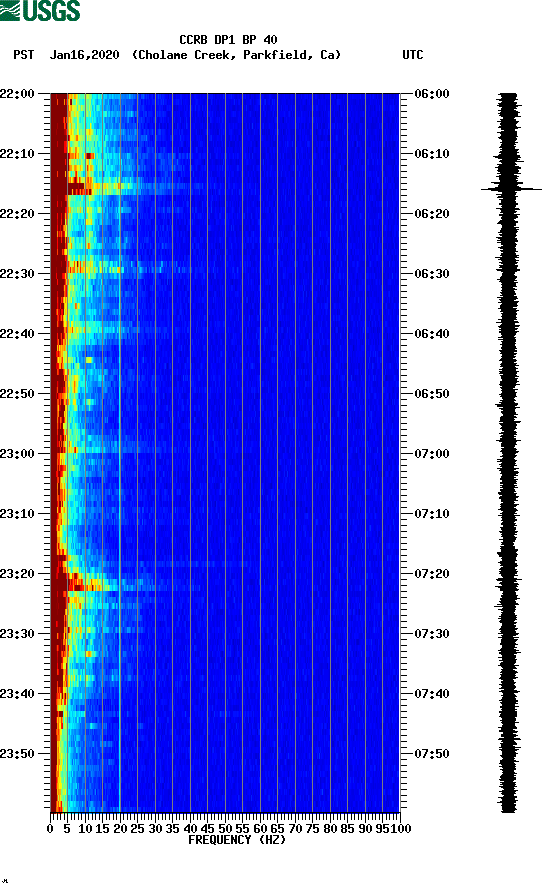The image size is (552, 892).
Task: Click the '23:10' PST time label
Action: (x=17, y=514)
